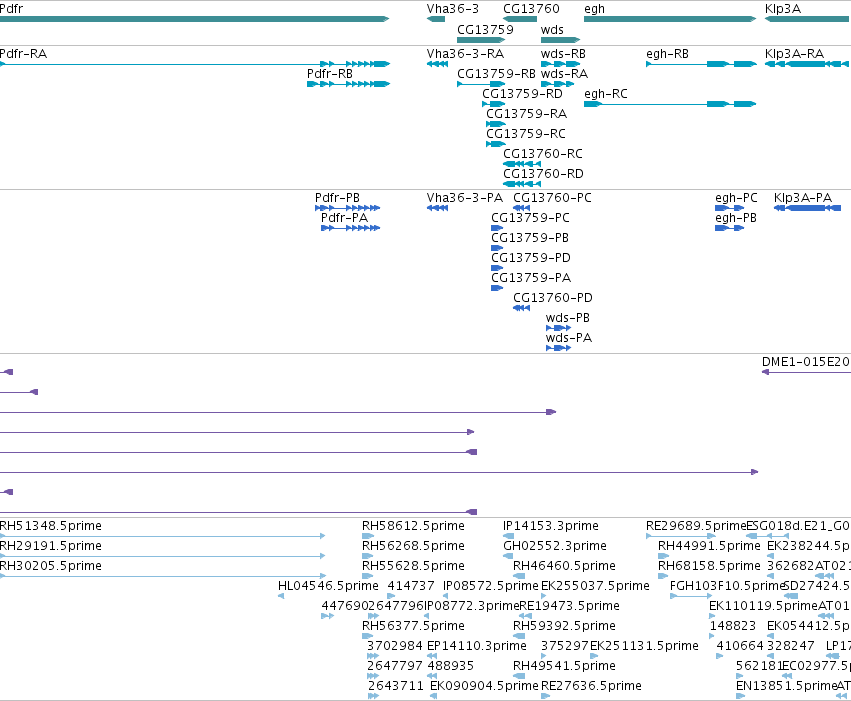Click the RH44991.5prime EST label
Screen dimensions: 851x701
tap(709, 546)
